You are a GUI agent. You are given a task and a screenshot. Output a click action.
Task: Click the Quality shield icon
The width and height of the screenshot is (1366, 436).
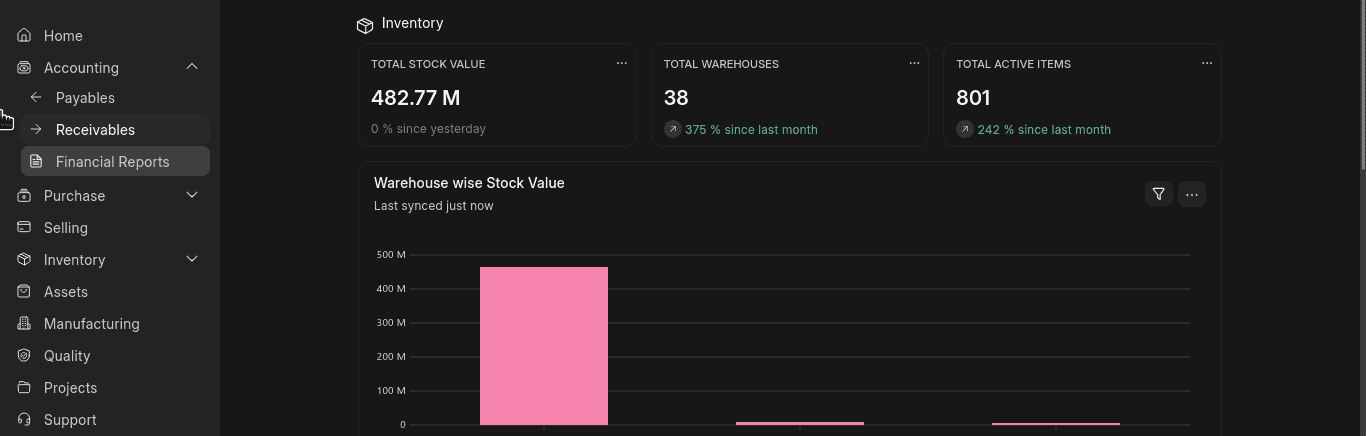[25, 356]
